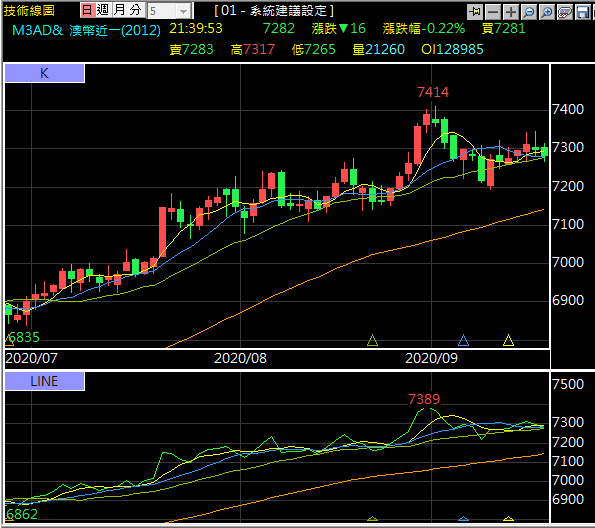Viewport: 595px width, 528px height.
Task: Click the K chart panel label
Action: point(44,73)
